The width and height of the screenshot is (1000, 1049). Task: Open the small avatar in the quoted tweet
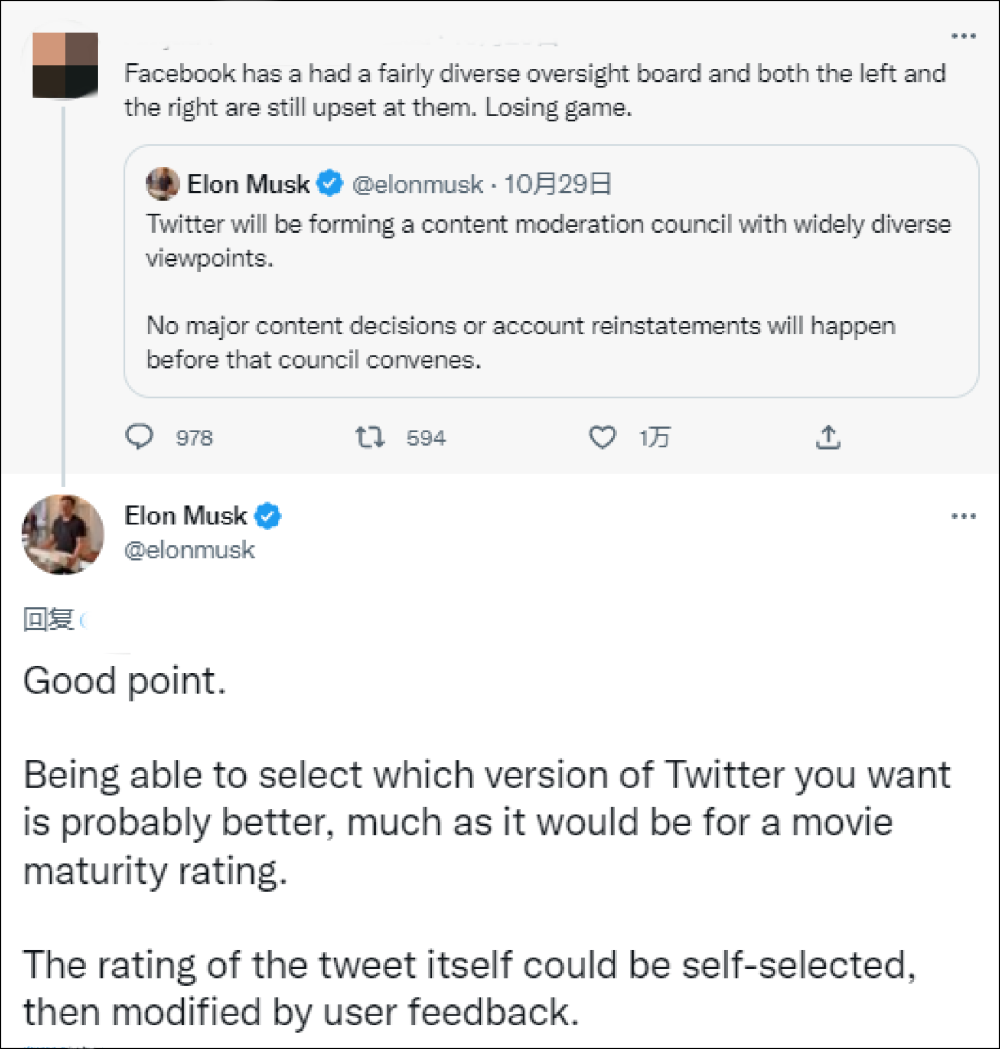(x=162, y=184)
